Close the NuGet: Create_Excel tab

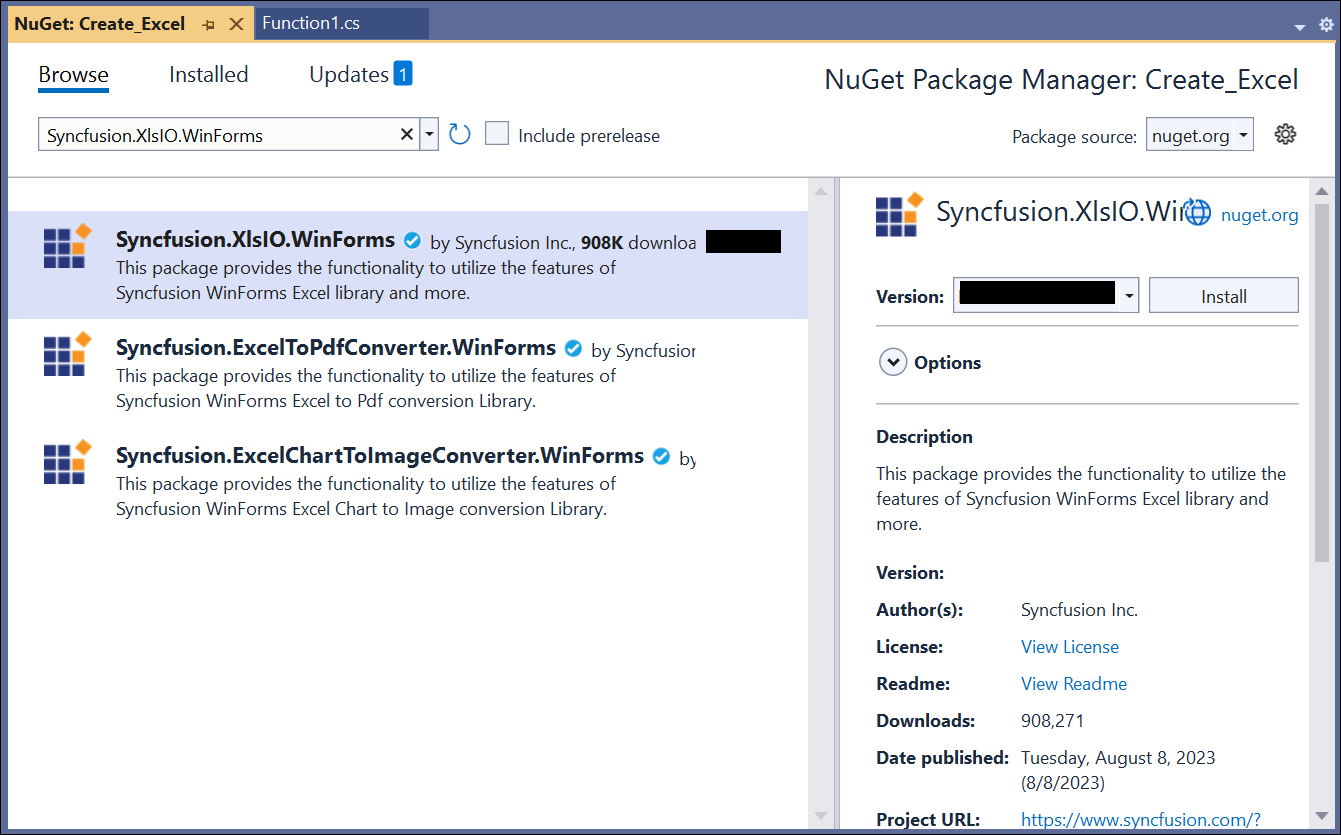(x=236, y=24)
